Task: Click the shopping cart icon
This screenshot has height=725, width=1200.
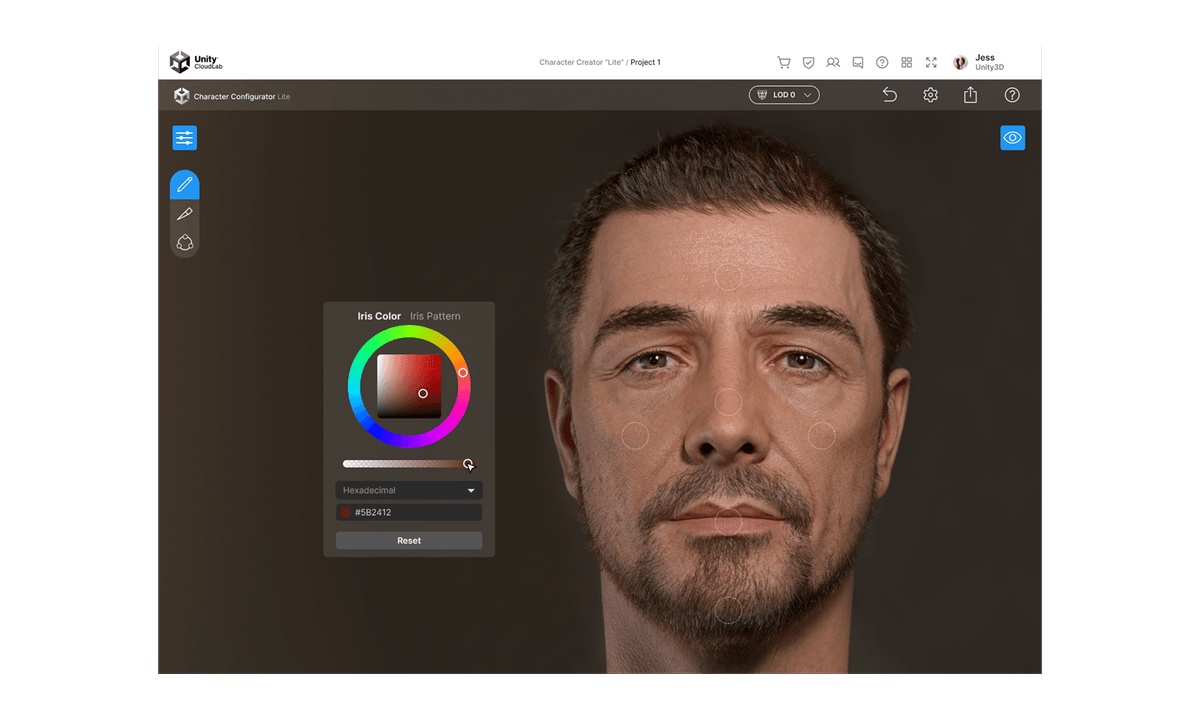Action: point(784,62)
